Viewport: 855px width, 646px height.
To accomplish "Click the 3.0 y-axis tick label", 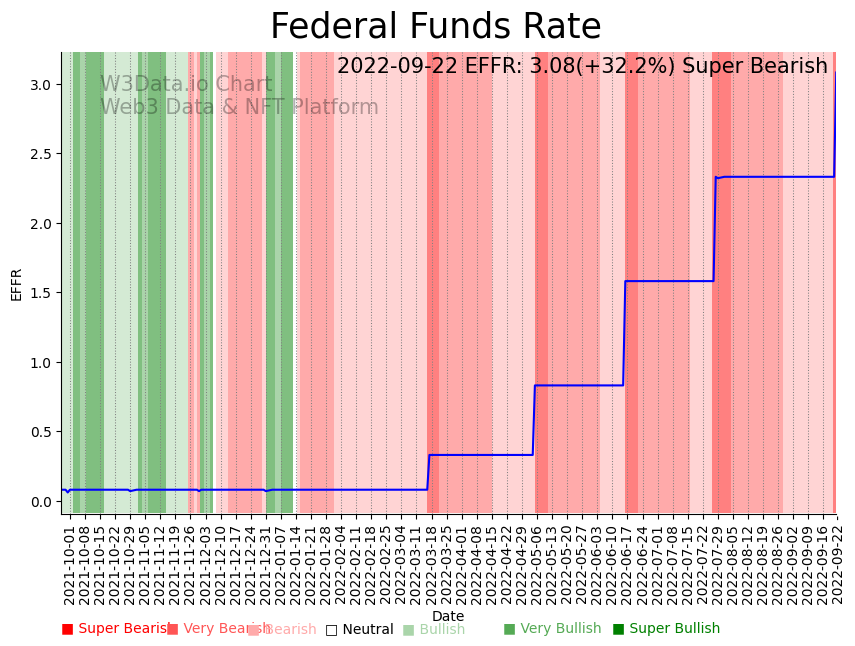I will point(41,85).
